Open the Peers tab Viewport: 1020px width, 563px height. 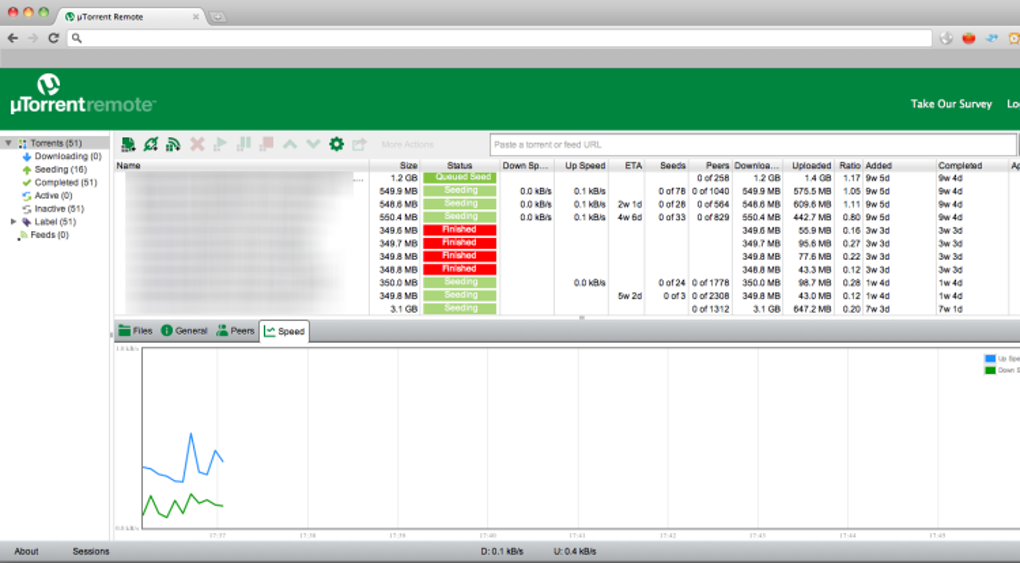pyautogui.click(x=235, y=331)
